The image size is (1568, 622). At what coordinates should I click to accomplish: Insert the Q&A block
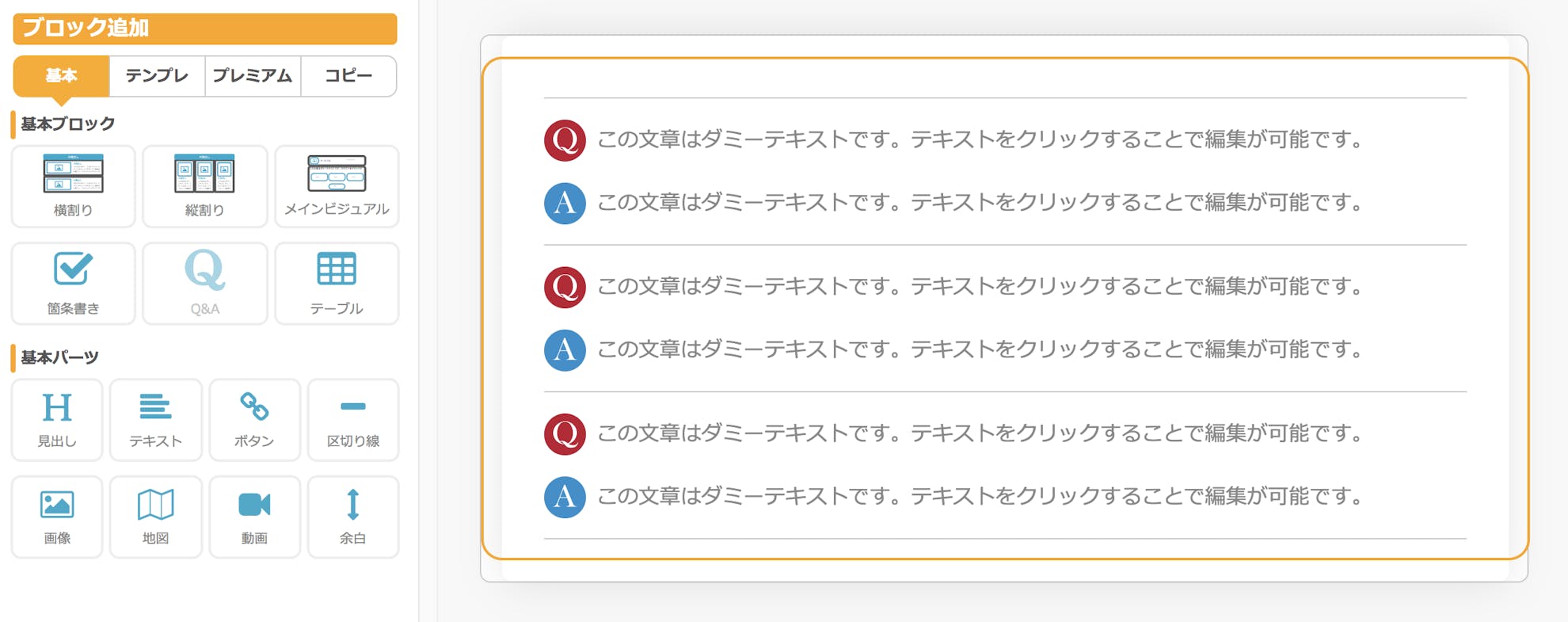point(205,284)
